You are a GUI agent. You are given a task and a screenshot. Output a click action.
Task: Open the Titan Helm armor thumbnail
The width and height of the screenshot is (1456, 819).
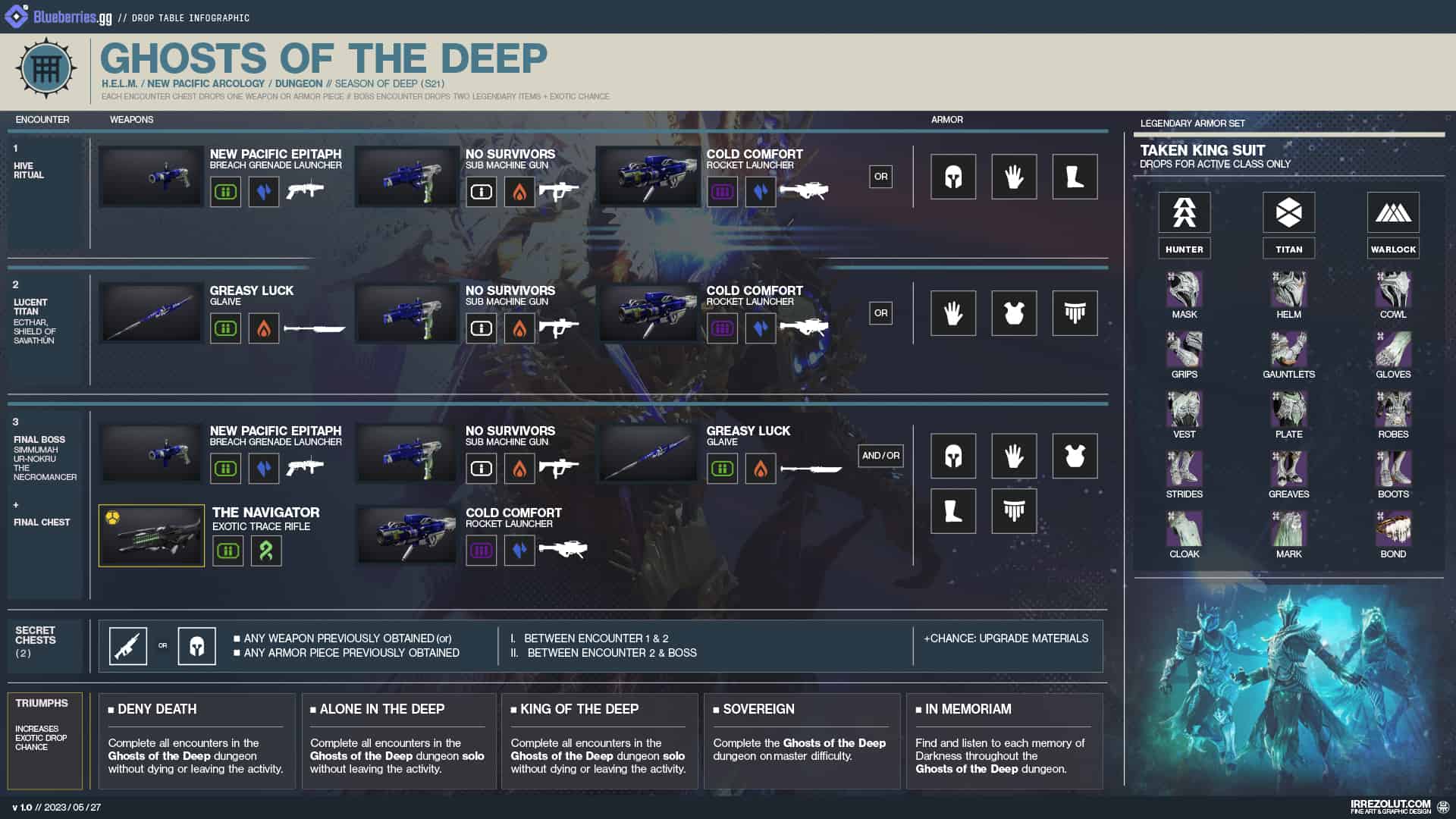(x=1288, y=289)
